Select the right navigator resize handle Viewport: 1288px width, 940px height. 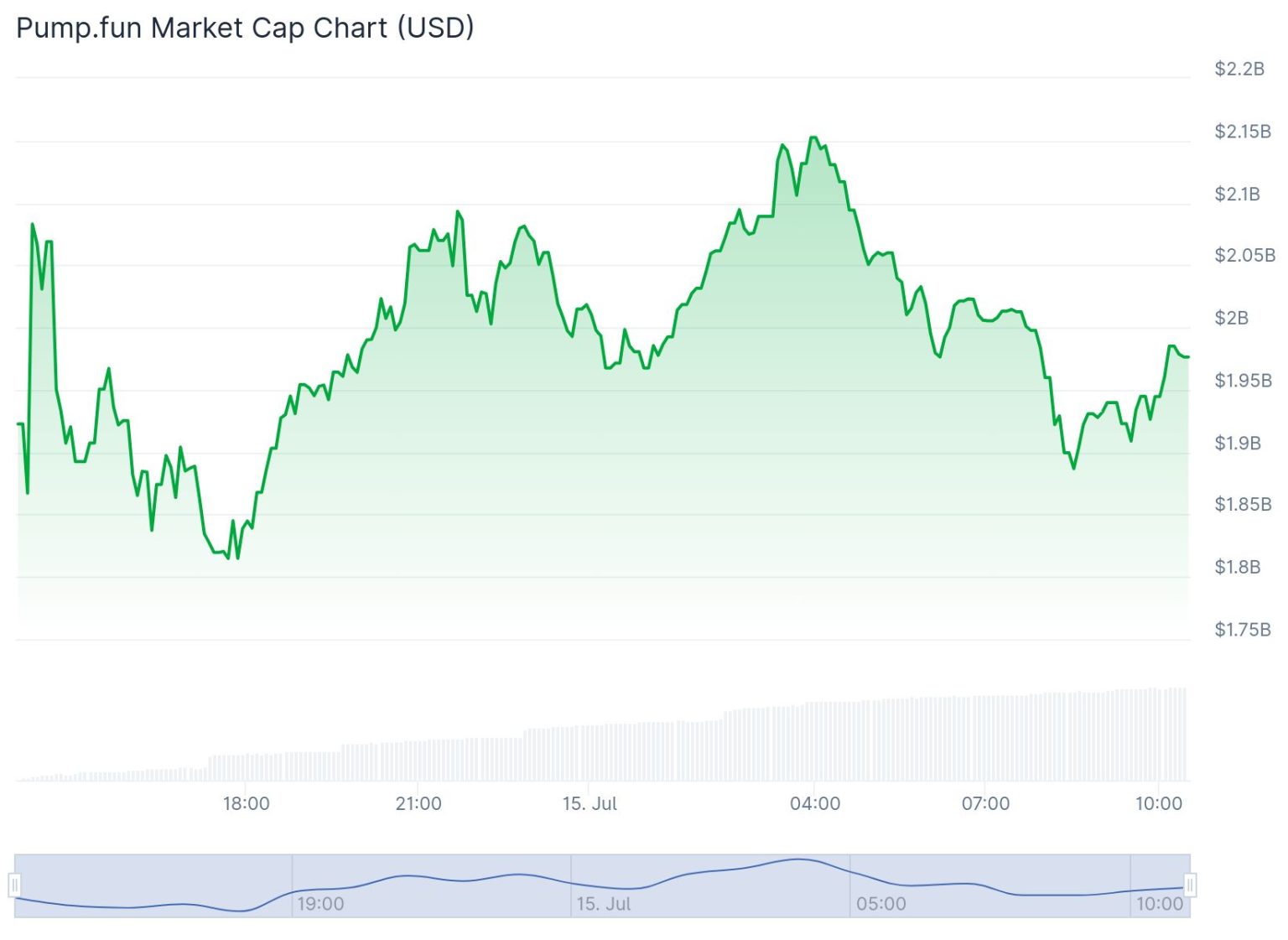(x=1192, y=884)
